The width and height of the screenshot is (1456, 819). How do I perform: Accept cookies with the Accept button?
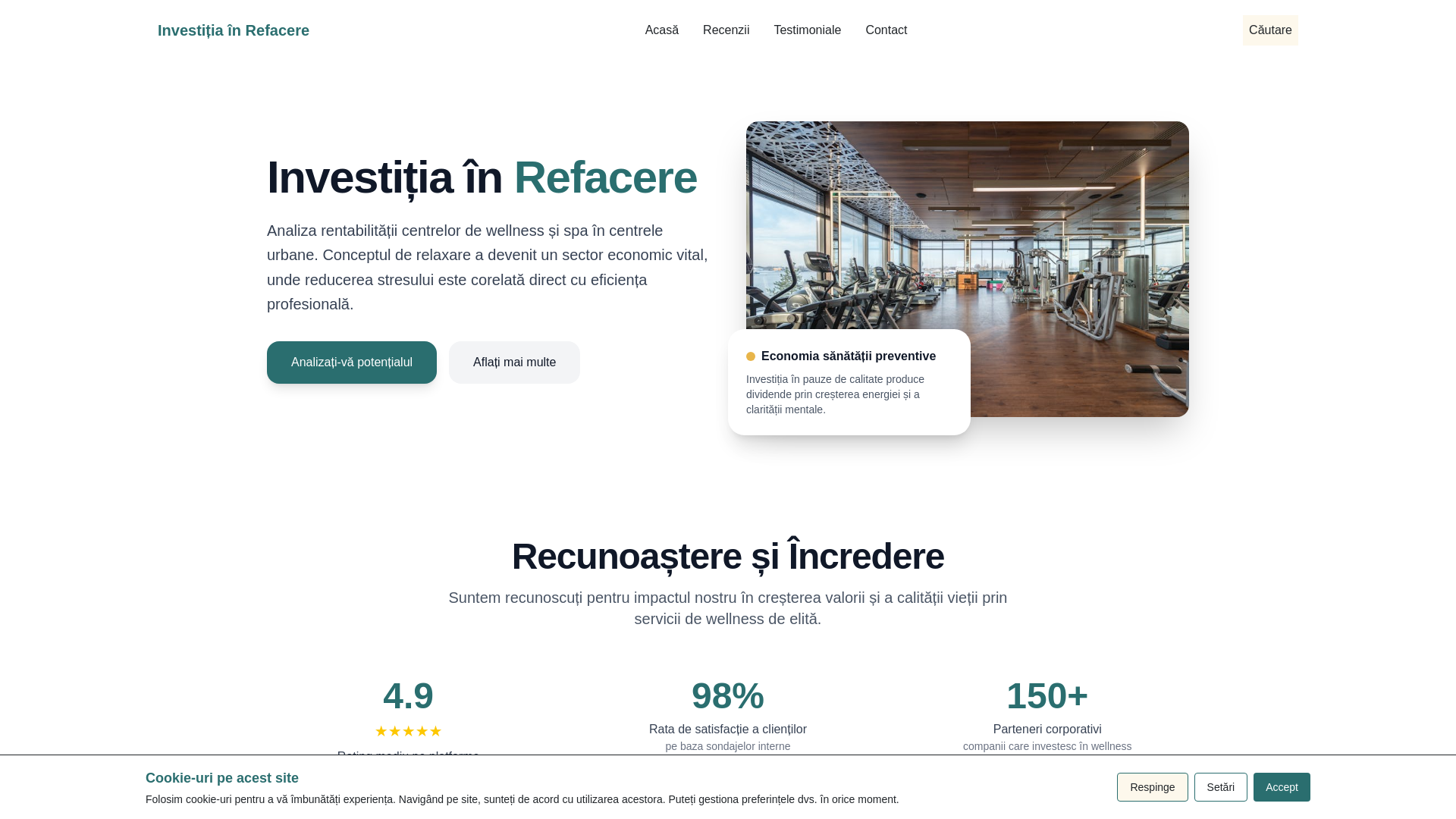pos(1282,787)
